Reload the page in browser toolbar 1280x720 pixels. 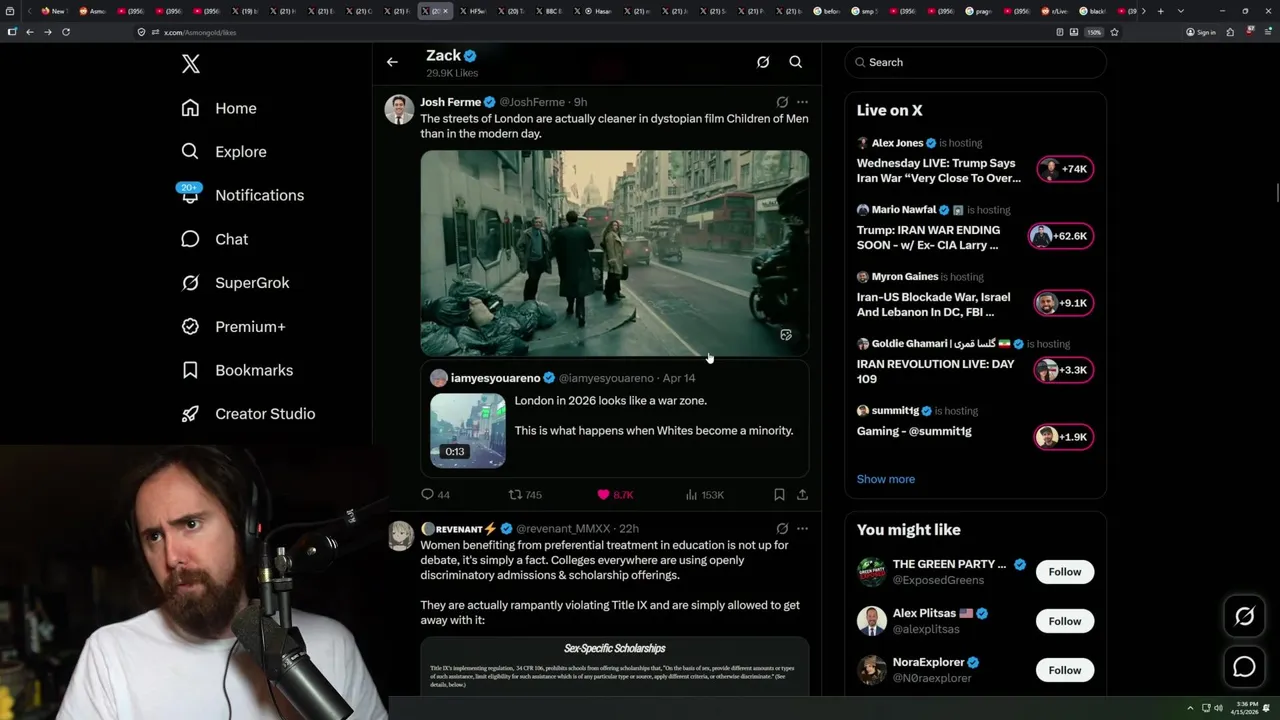click(x=66, y=32)
